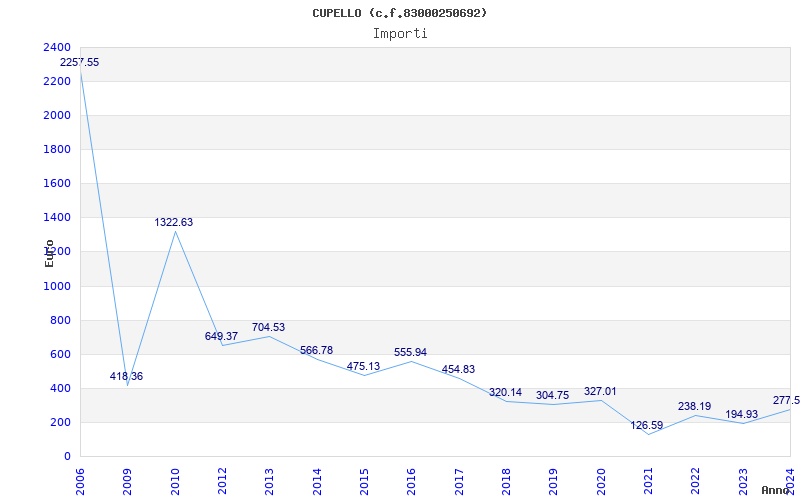Screen dimensions: 800x500
Task: Click the Euro axis label
Action: point(49,253)
